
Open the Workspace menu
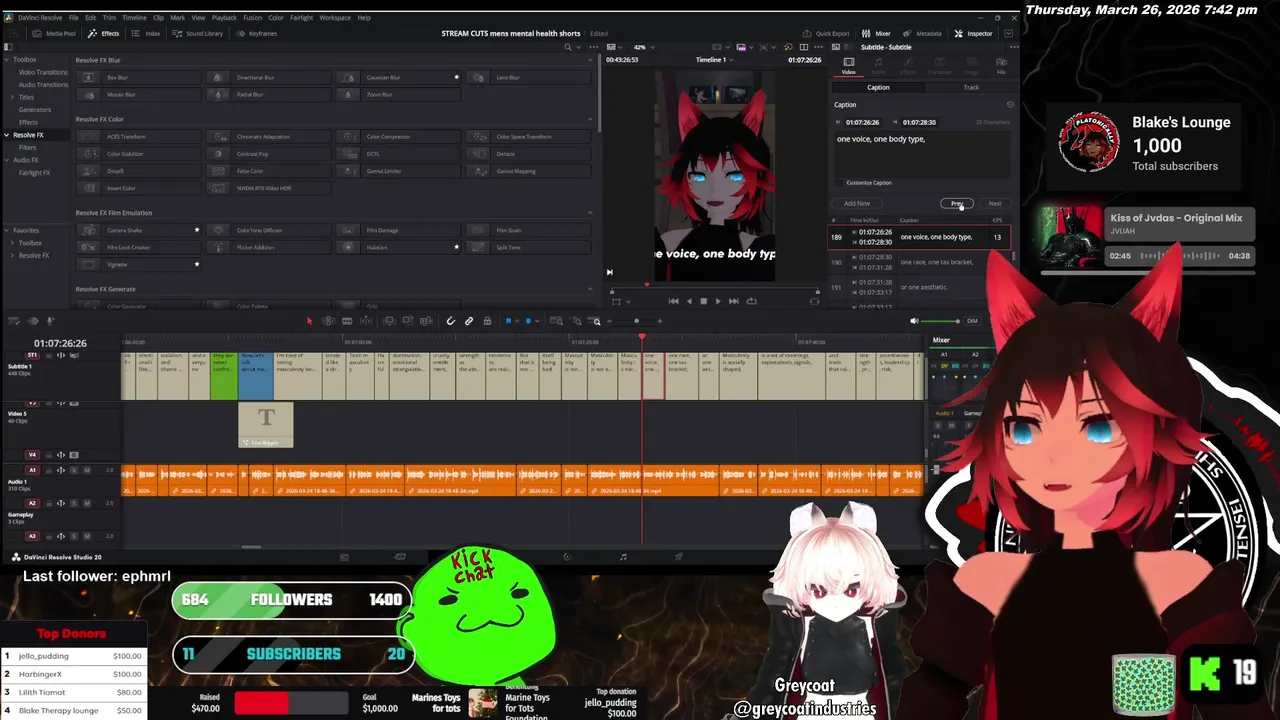pyautogui.click(x=335, y=17)
